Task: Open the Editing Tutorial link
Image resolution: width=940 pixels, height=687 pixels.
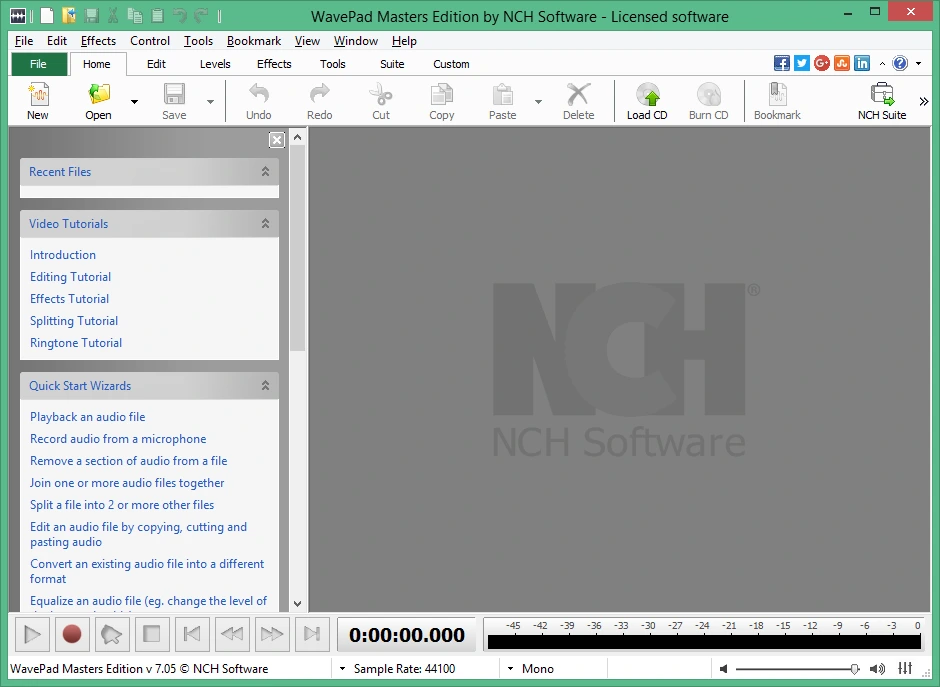Action: coord(71,277)
